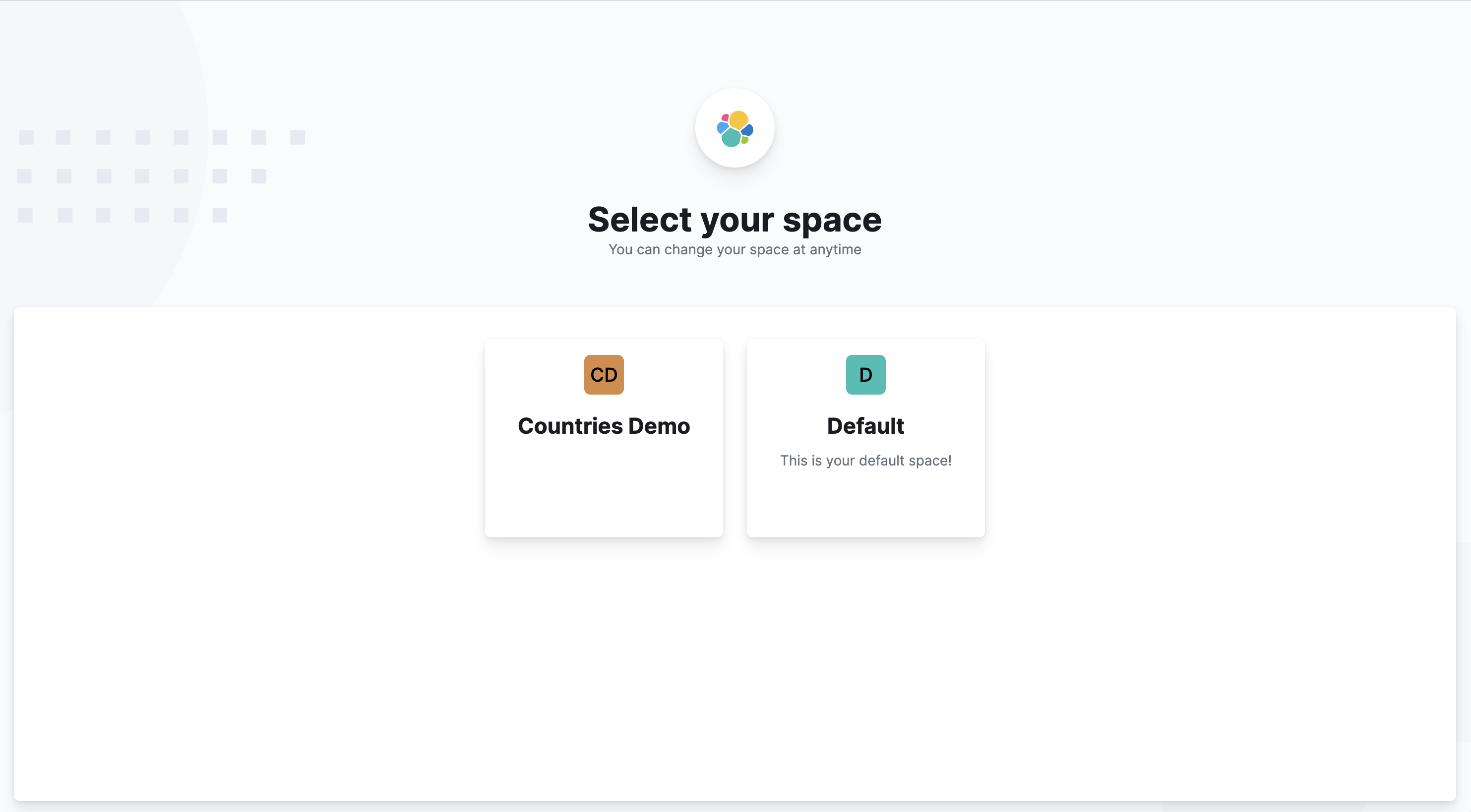1471x812 pixels.
Task: Click "You can change your space at anytime" text
Action: [x=735, y=249]
